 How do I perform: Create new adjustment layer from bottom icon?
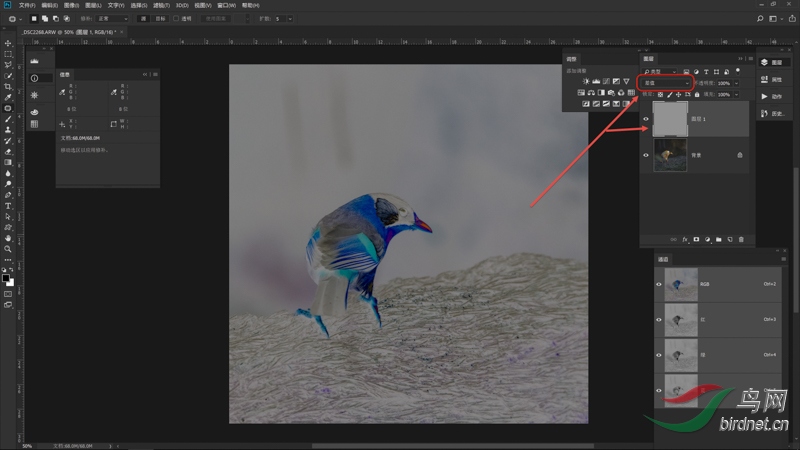click(707, 240)
